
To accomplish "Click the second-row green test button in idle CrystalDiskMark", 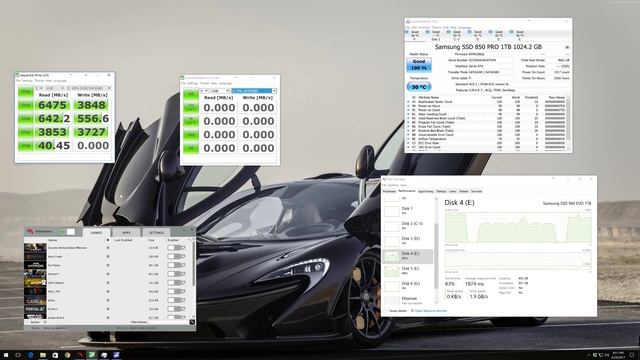I will point(191,121).
